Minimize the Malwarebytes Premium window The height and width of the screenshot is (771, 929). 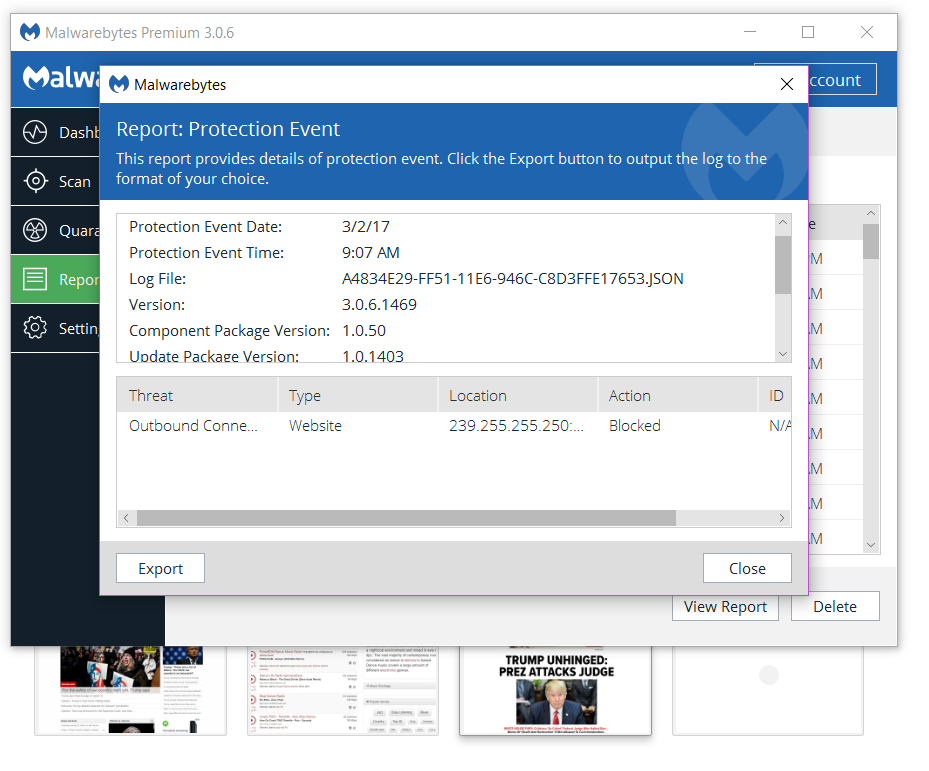(x=750, y=32)
